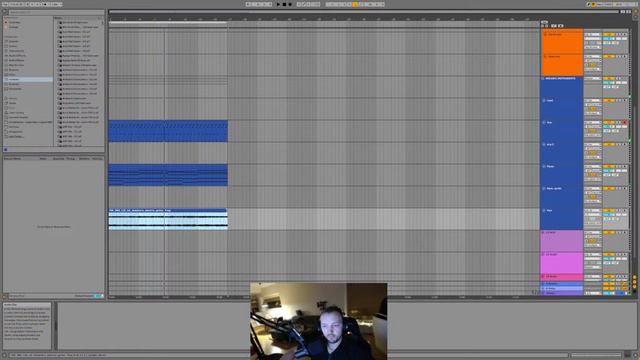Select the highlighted Samples category
640x360 pixels.
click(28, 79)
